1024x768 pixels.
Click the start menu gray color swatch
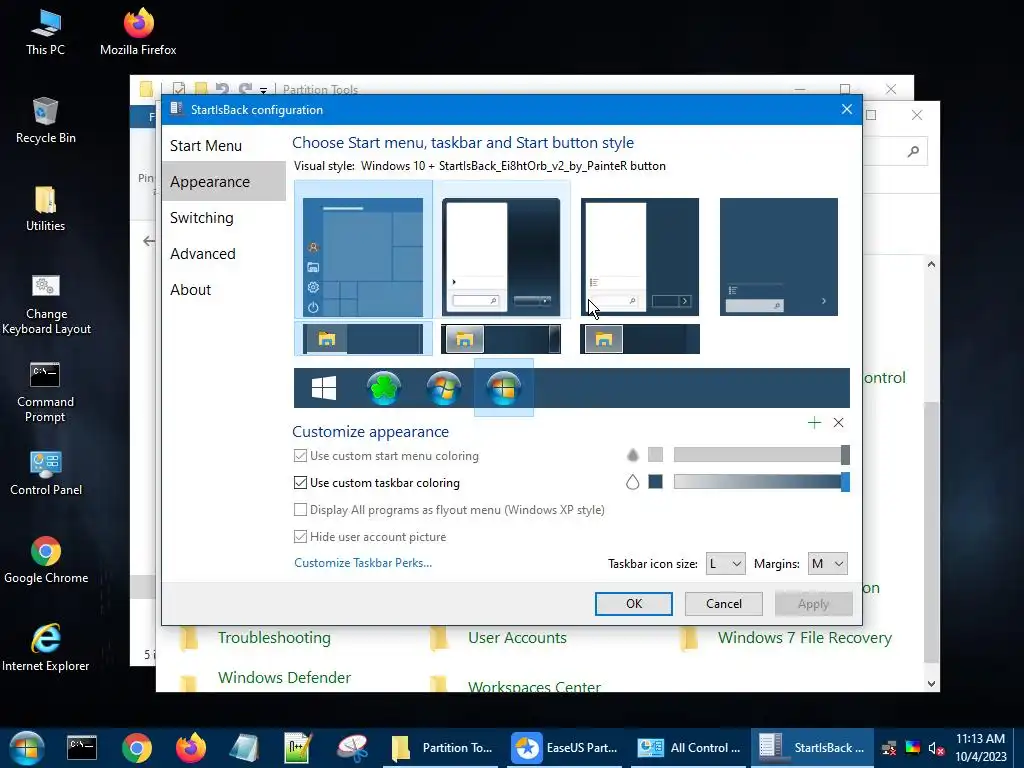coord(655,455)
